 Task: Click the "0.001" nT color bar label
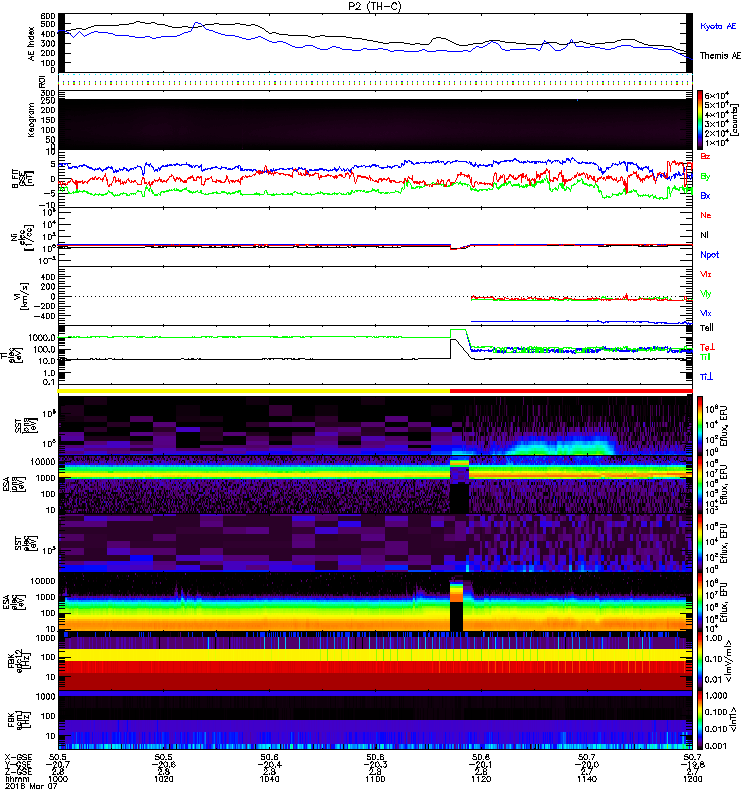(x=716, y=746)
